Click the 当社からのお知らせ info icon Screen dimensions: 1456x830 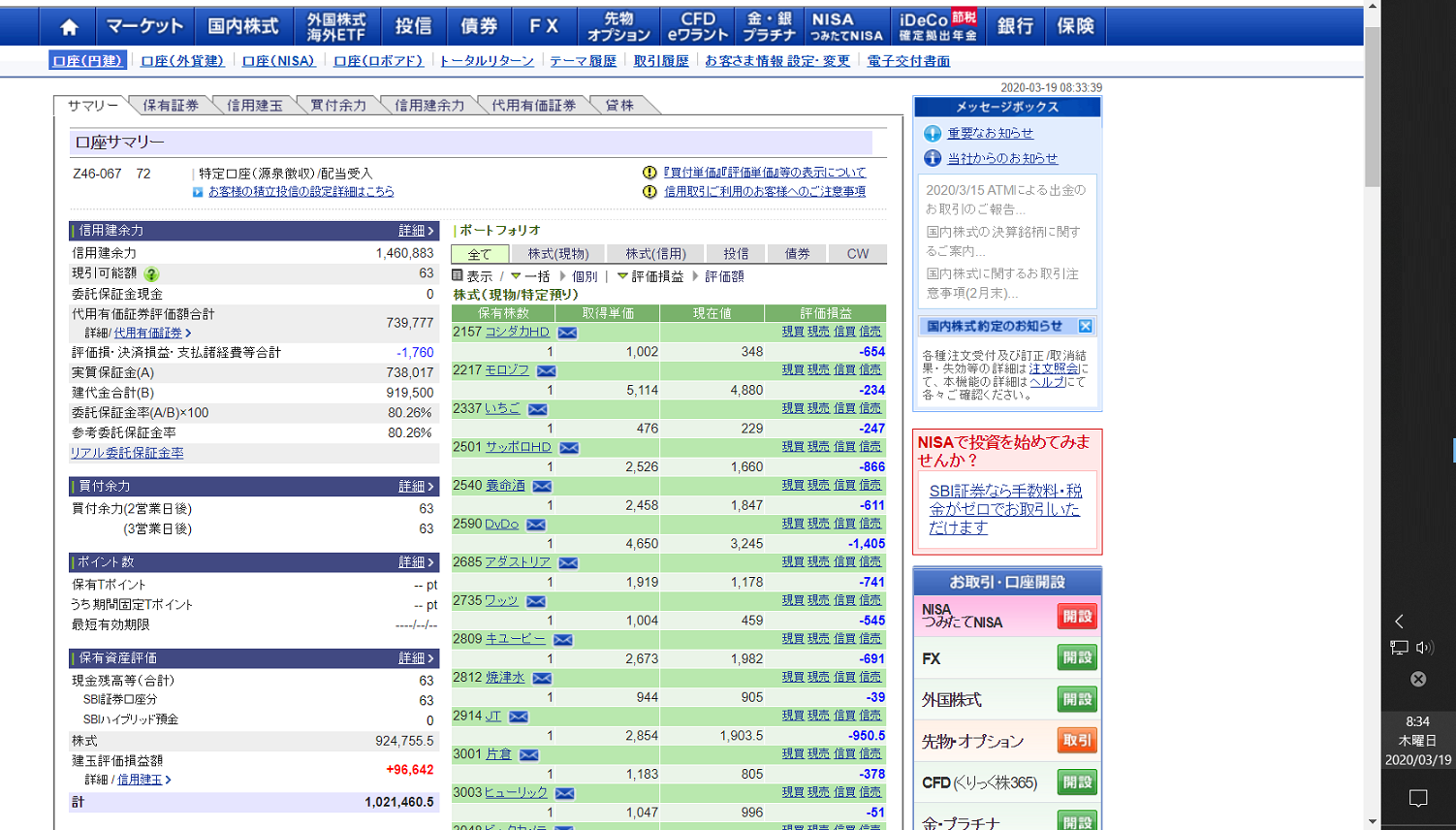click(933, 158)
